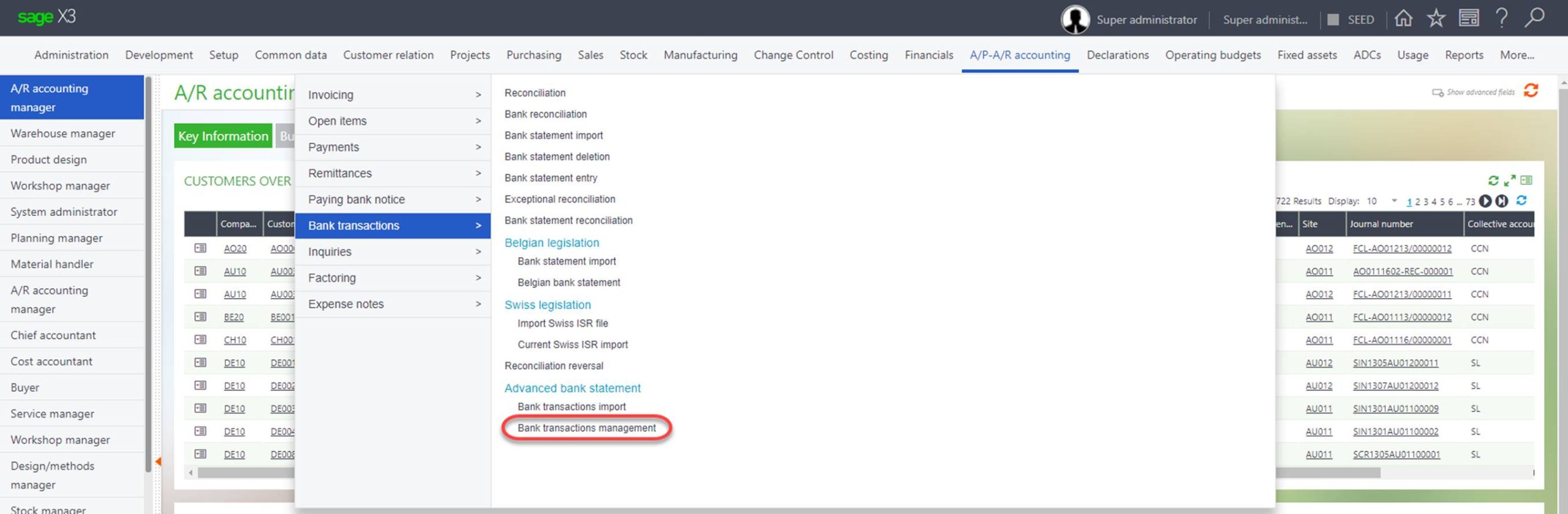1568x514 pixels.
Task: Open search with the magnifier icon
Action: (1534, 18)
